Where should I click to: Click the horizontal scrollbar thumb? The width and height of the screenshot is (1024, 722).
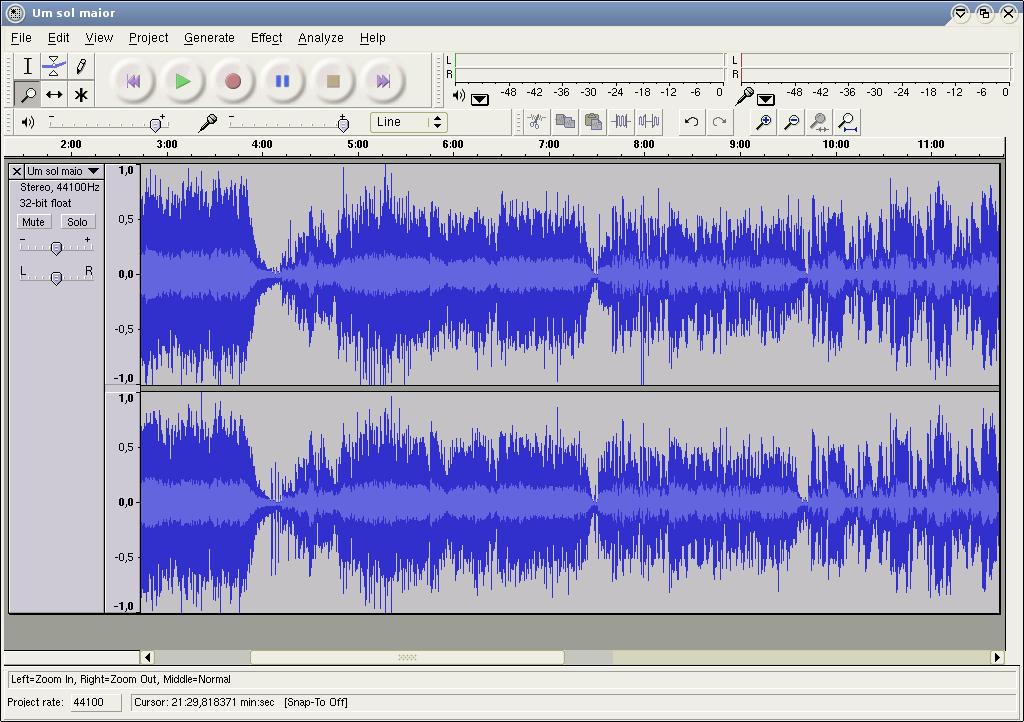click(x=407, y=657)
